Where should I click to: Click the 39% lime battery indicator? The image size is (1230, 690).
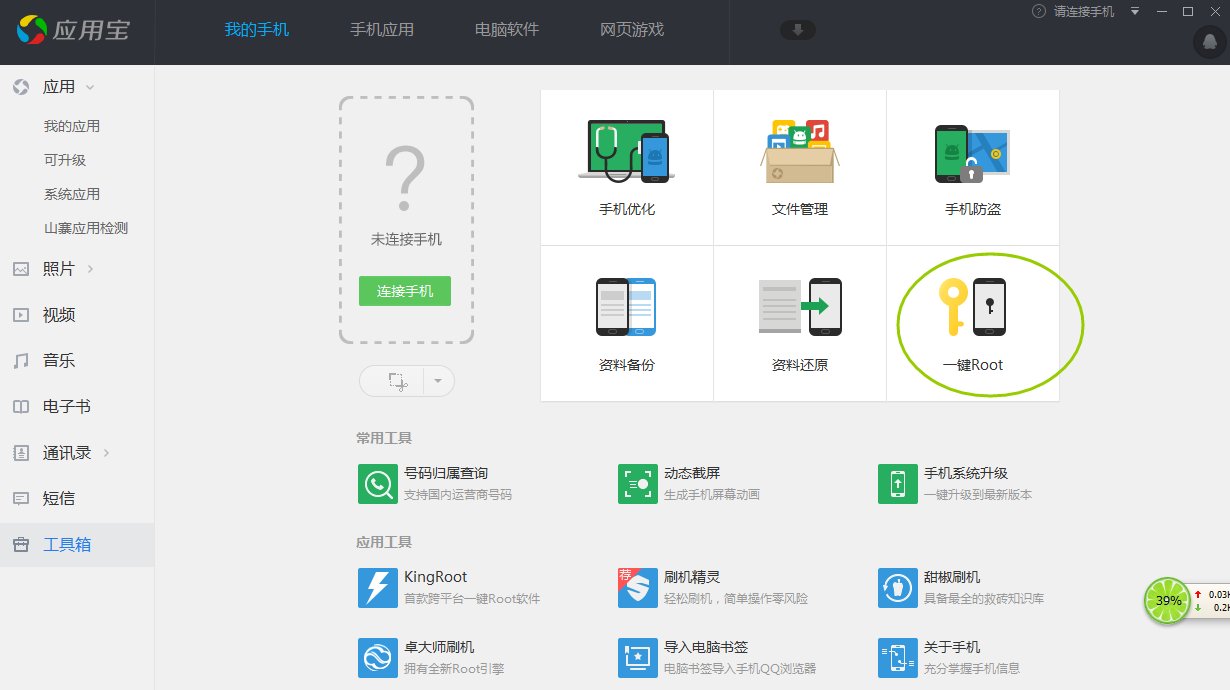click(x=1166, y=601)
